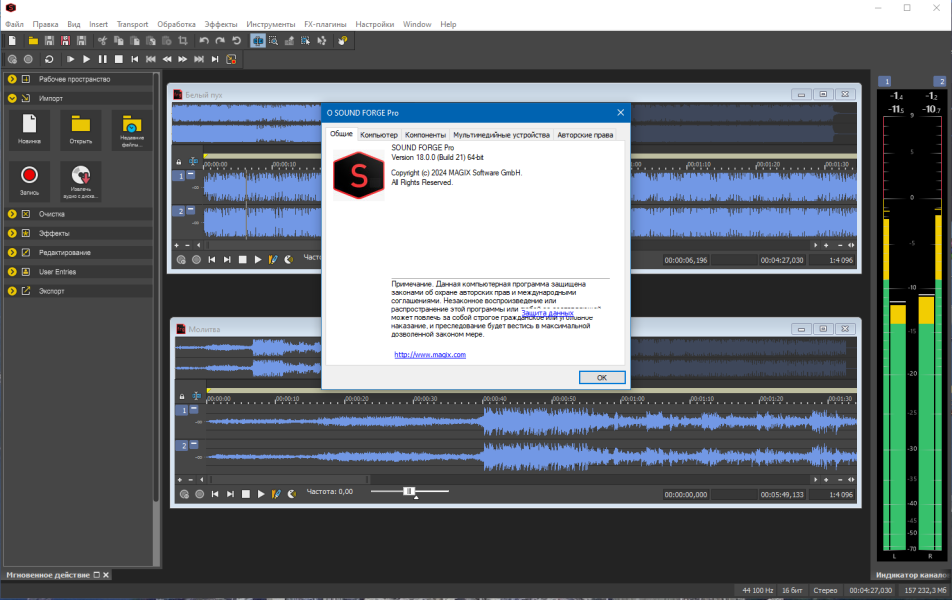Rewind using the main transport toolbar
The width and height of the screenshot is (952, 600).
pos(167,59)
